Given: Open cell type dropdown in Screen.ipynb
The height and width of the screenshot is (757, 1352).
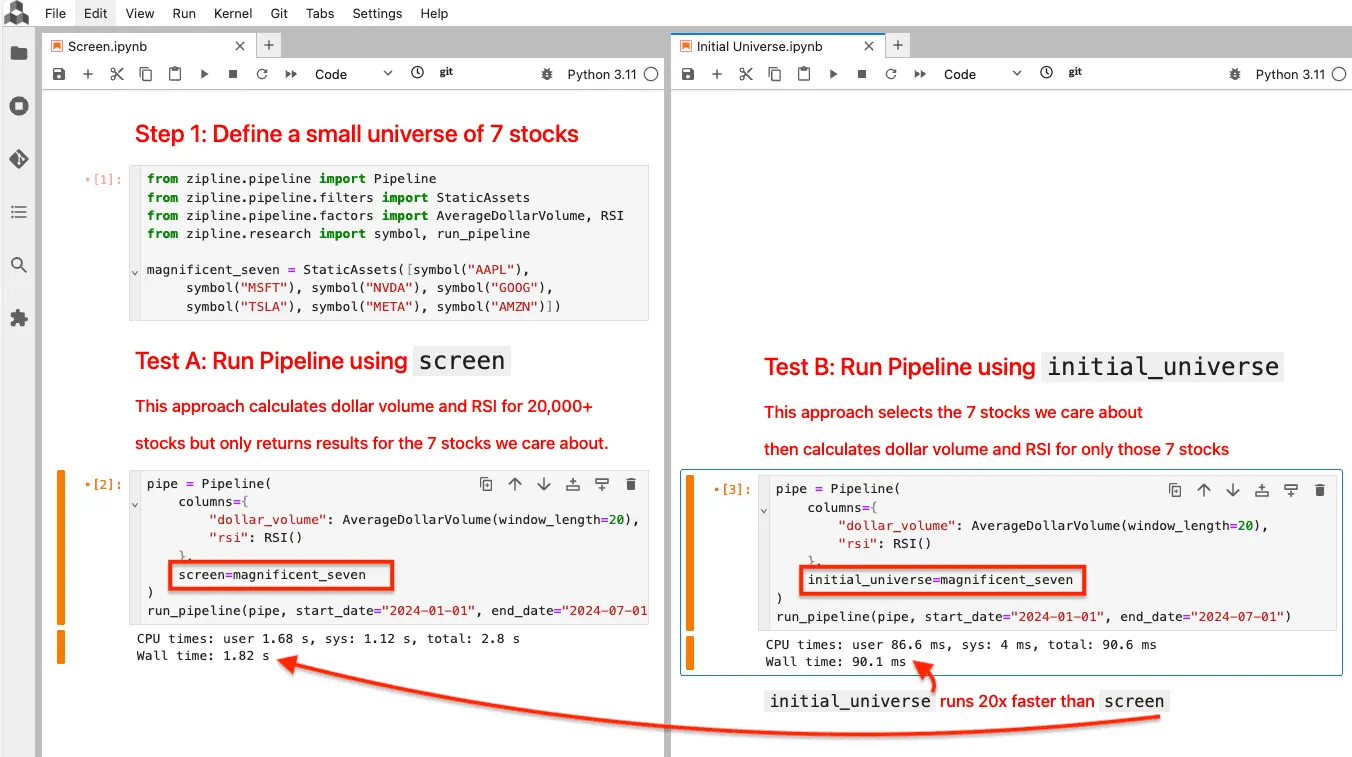Looking at the screenshot, I should pyautogui.click(x=354, y=74).
